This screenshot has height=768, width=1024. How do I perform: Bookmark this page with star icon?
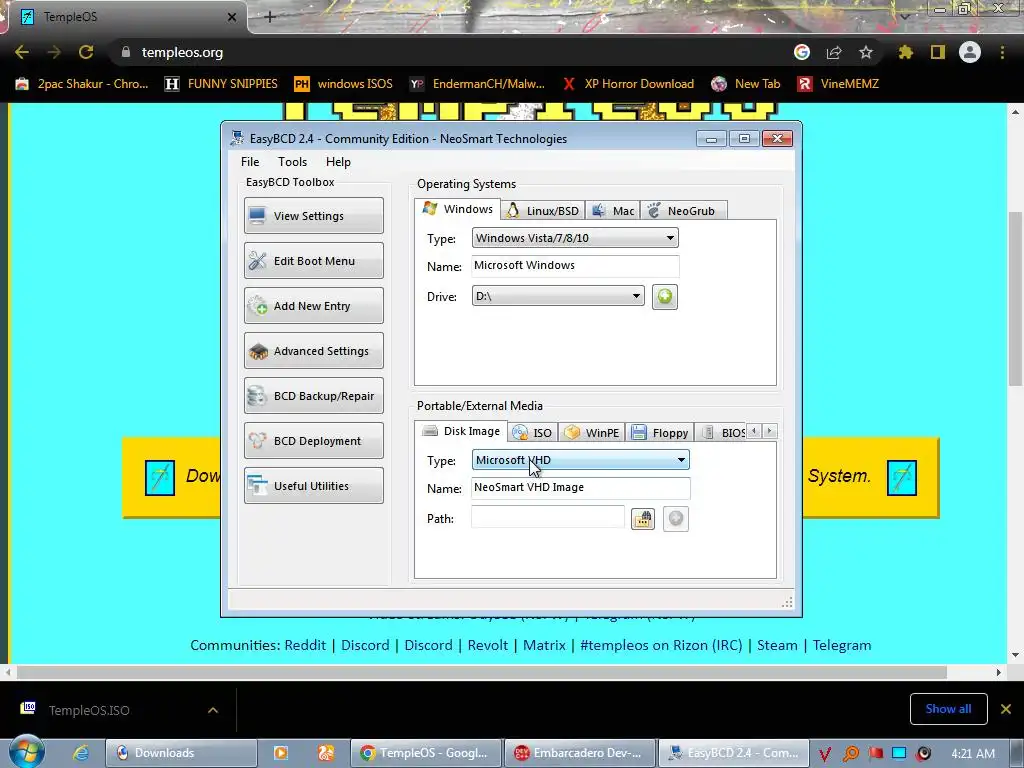tap(865, 52)
